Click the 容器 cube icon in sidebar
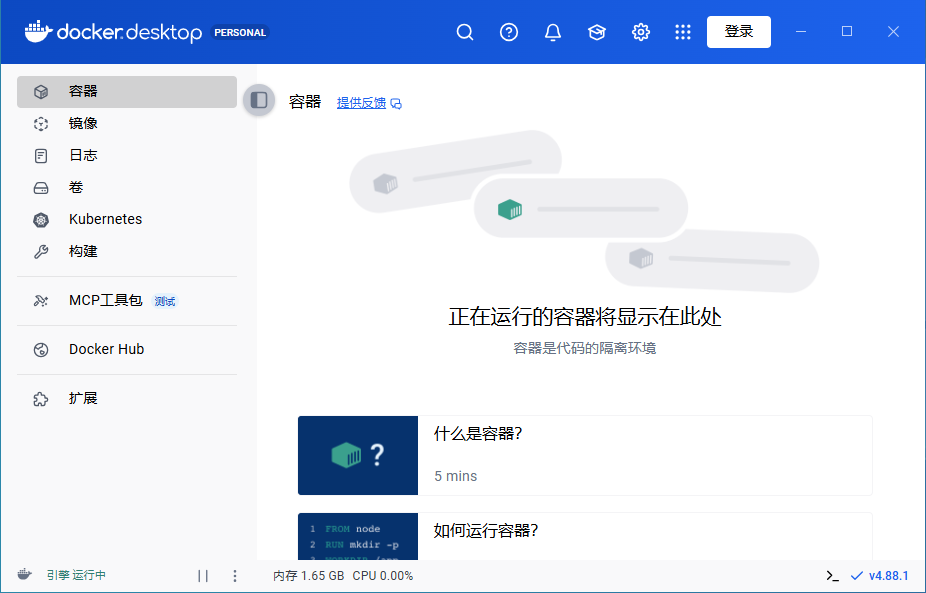The height and width of the screenshot is (593, 926). pos(41,92)
